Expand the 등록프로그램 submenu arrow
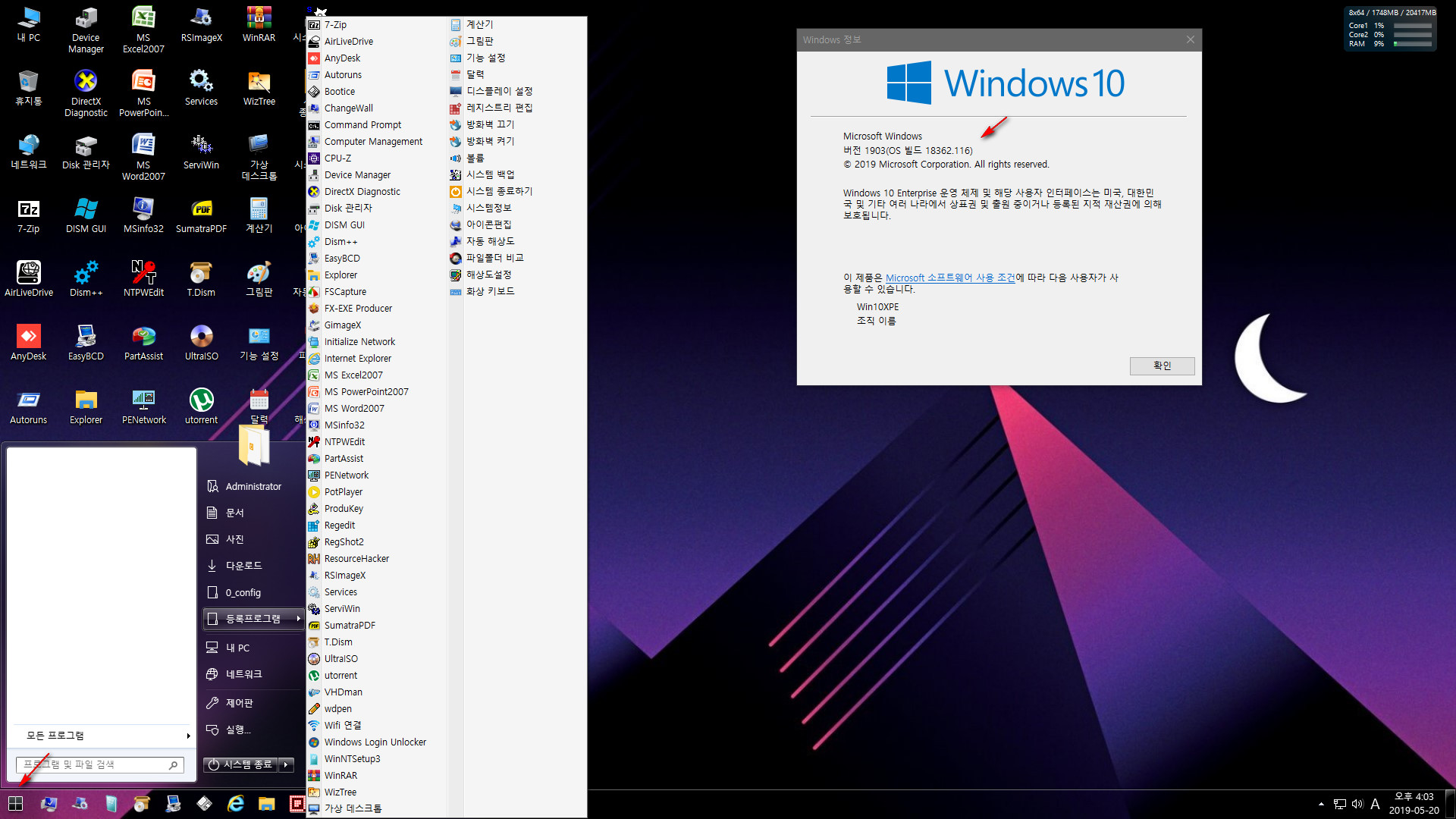The height and width of the screenshot is (819, 1456). (x=299, y=619)
